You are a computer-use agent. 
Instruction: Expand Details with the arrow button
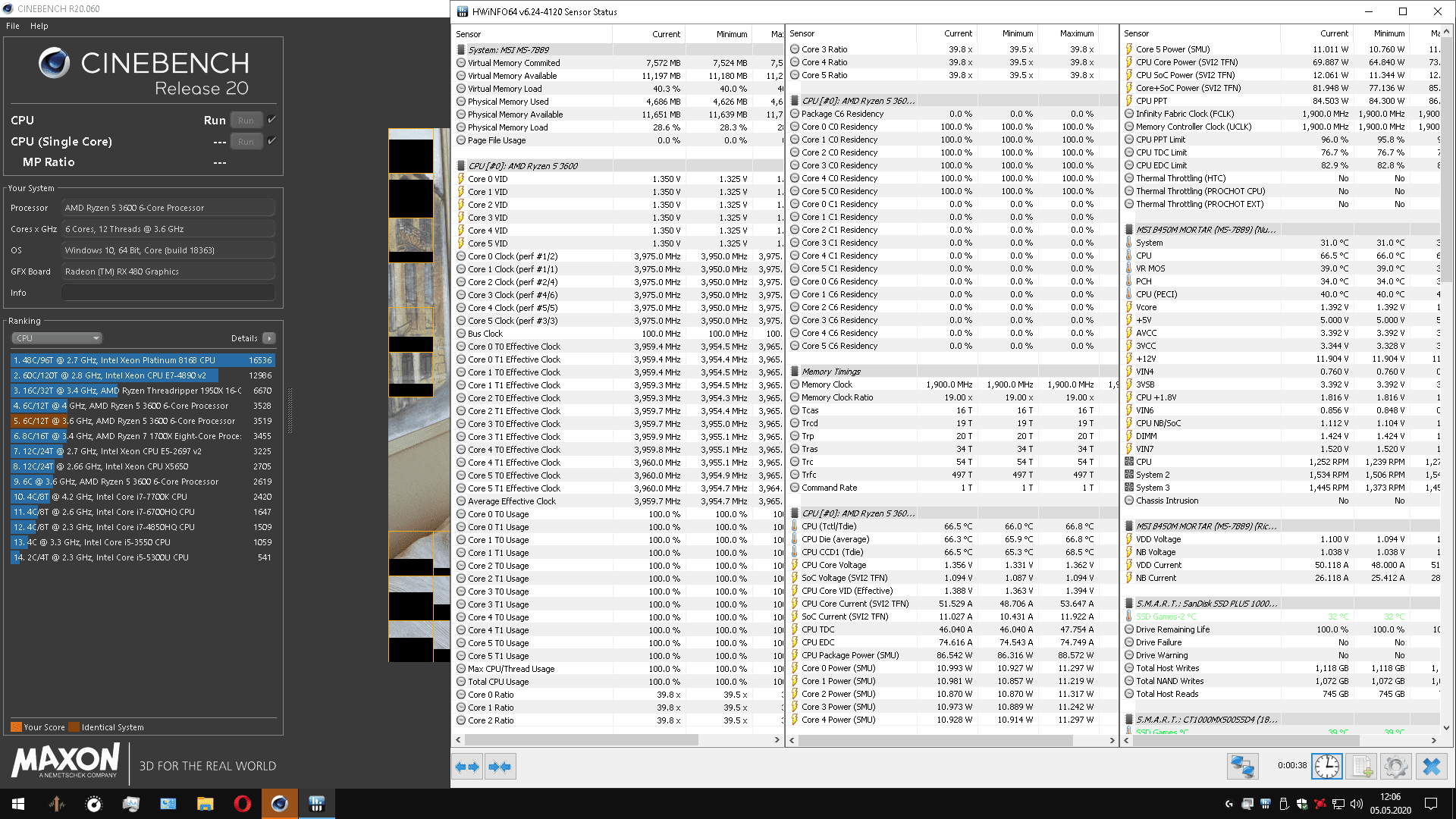269,338
